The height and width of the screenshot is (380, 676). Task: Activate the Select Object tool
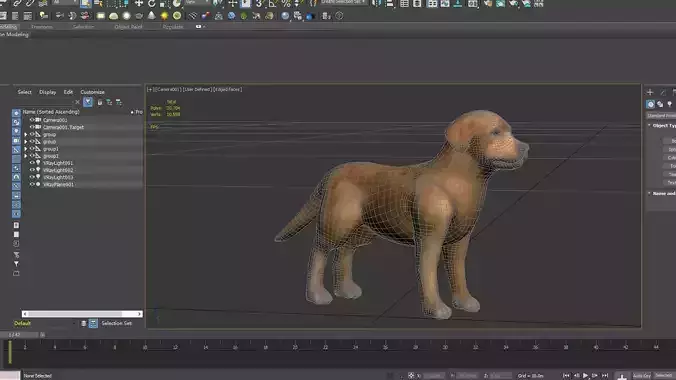(85, 3)
